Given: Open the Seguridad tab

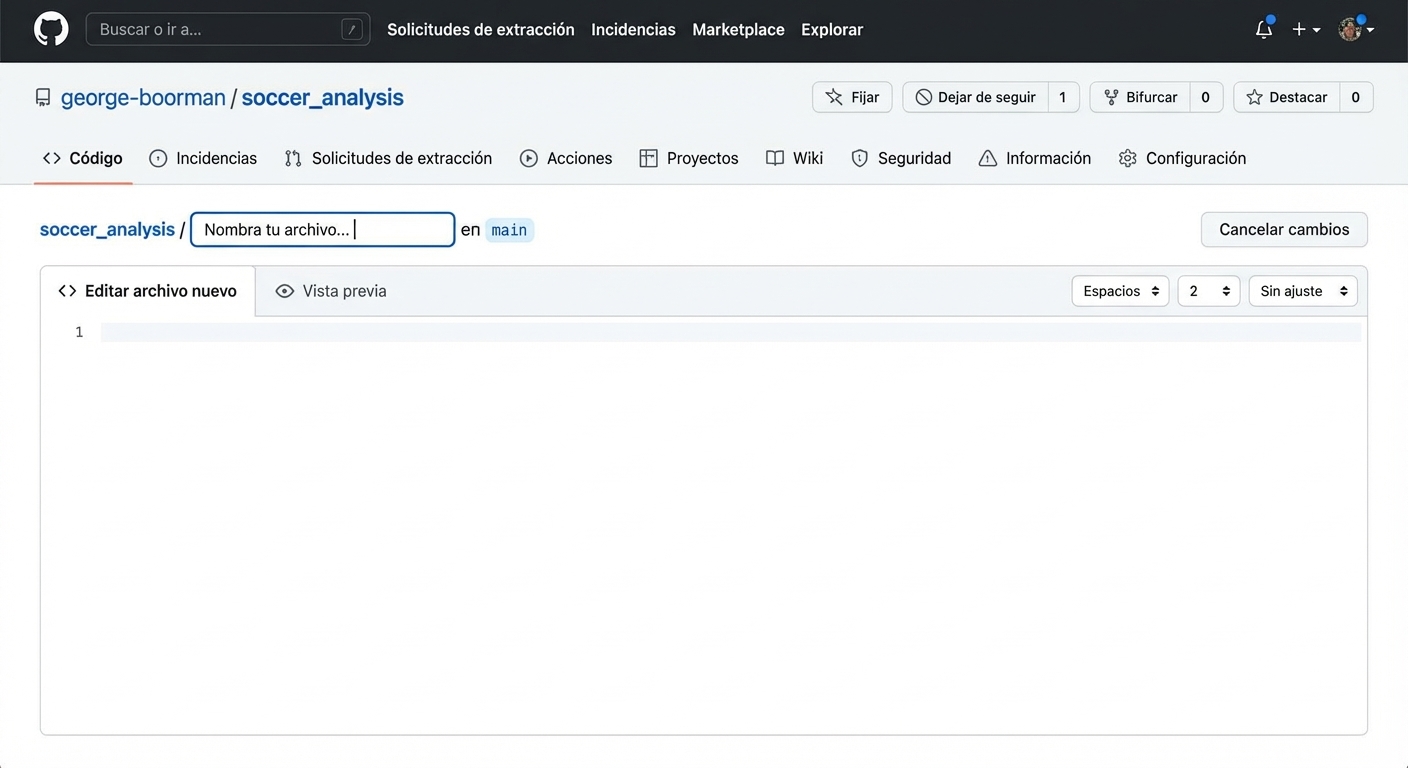Looking at the screenshot, I should click(x=901, y=158).
